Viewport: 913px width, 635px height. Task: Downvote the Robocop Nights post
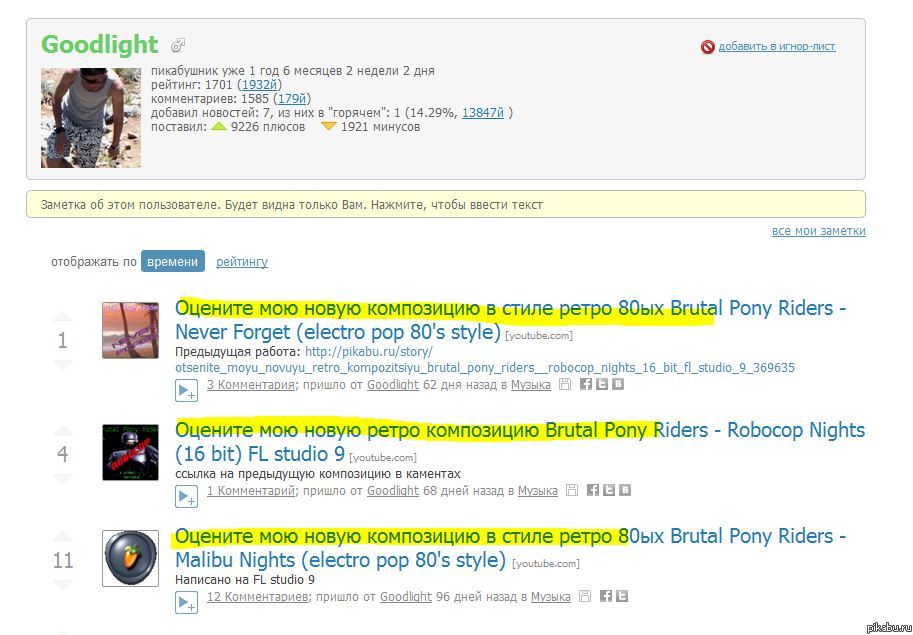click(x=62, y=476)
